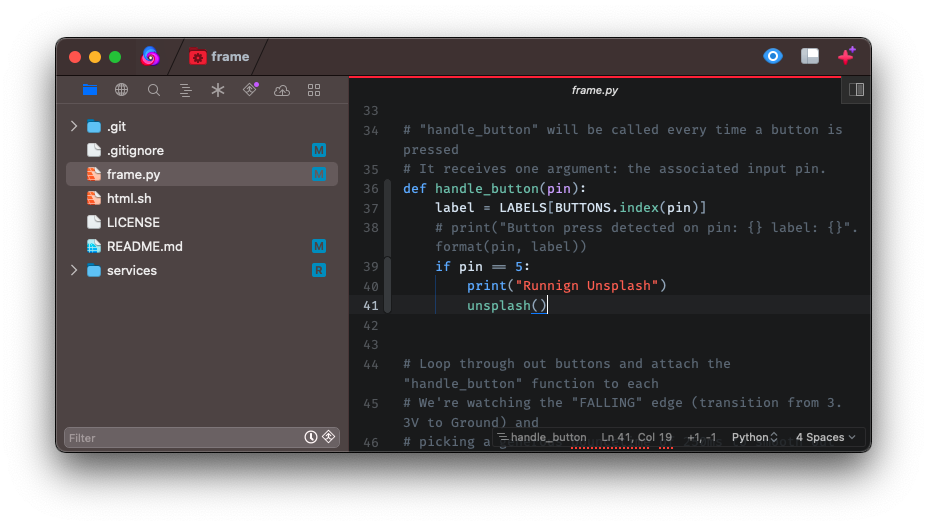This screenshot has width=927, height=526.
Task: Click the handle_button symbol in status bar
Action: [542, 437]
